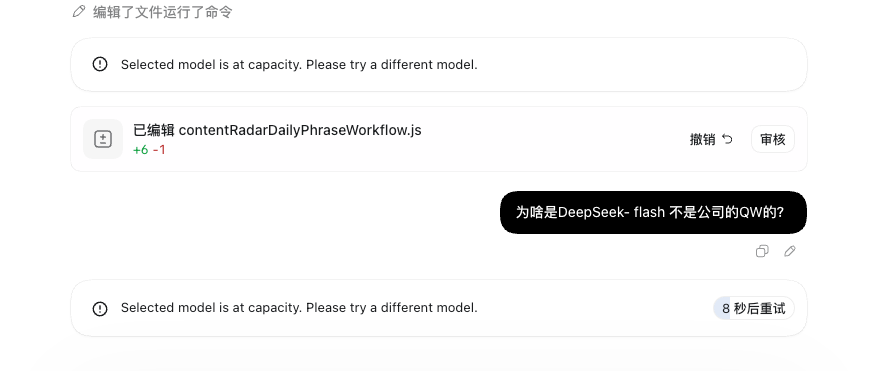Open the 审核 review button
This screenshot has height=371, width=883.
(x=773, y=139)
